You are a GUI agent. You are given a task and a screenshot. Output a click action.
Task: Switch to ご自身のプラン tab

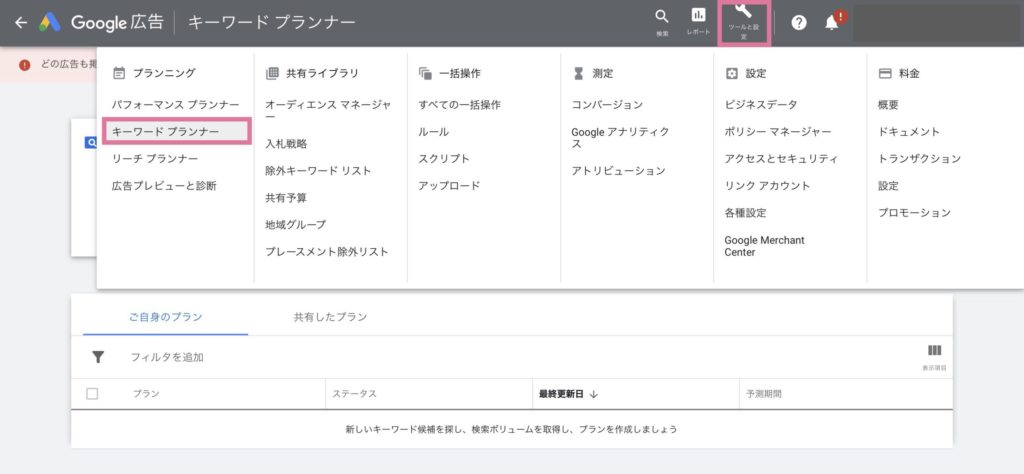pyautogui.click(x=166, y=317)
